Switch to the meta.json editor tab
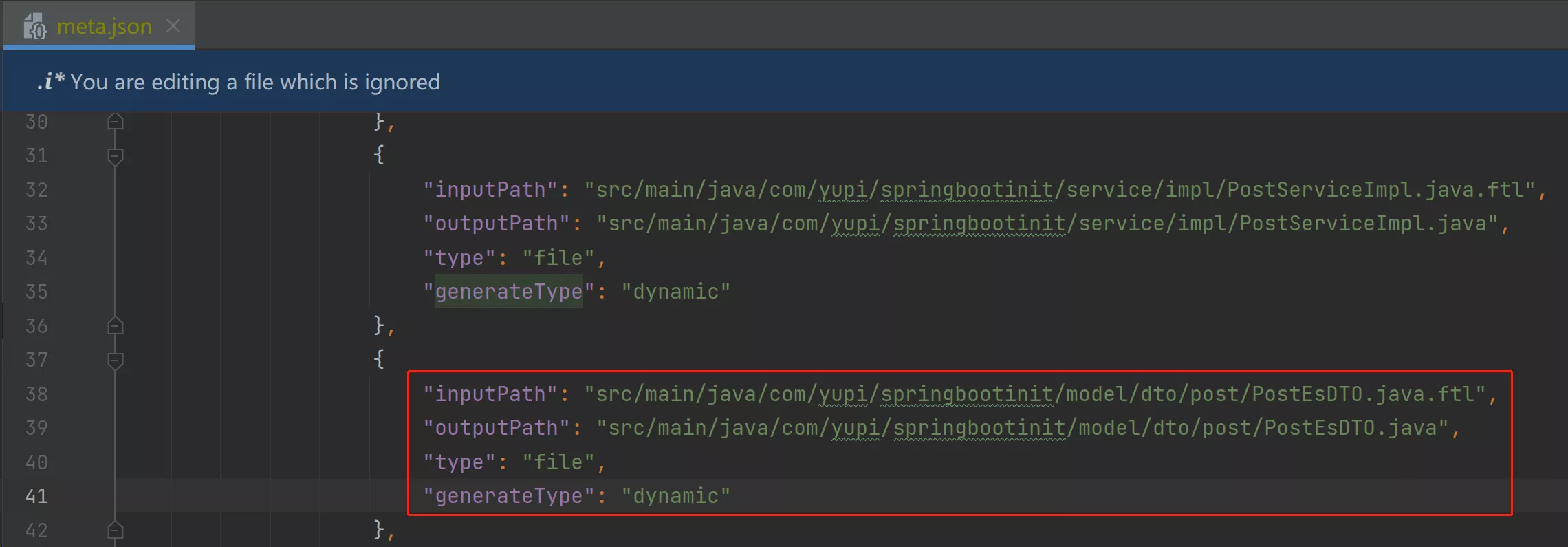This screenshot has height=547, width=1568. (x=100, y=26)
